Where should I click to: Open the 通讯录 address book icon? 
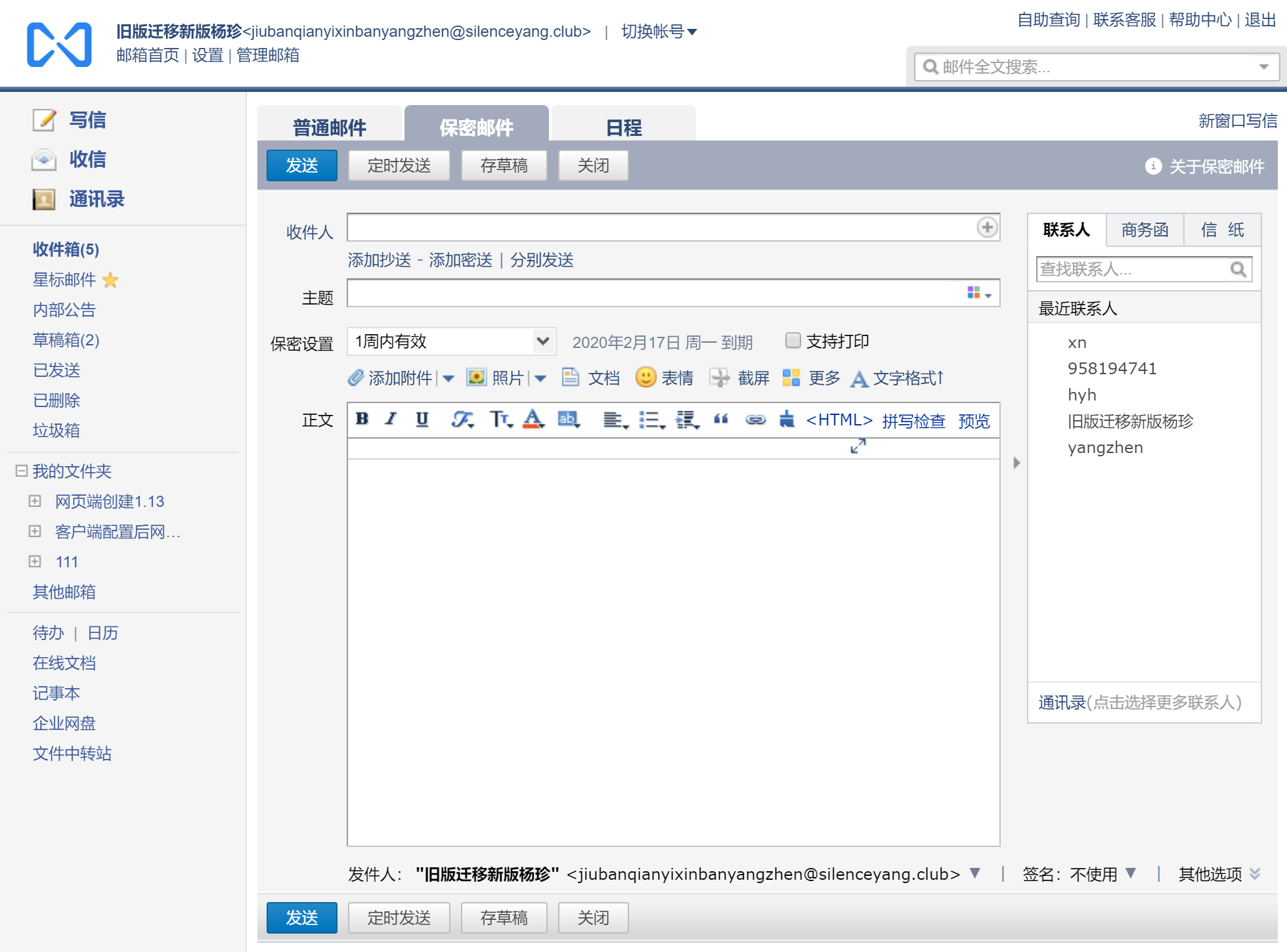tap(44, 199)
